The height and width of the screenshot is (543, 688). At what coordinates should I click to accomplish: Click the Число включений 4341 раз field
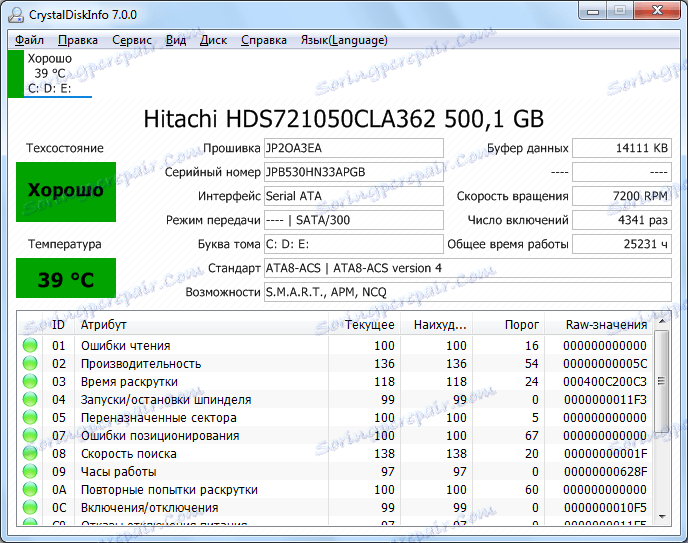pos(622,220)
